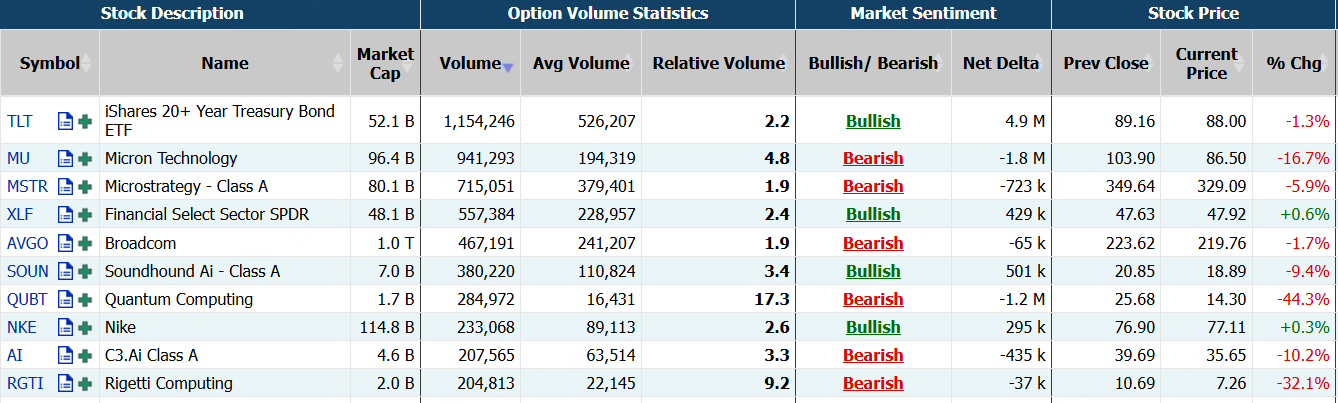Image resolution: width=1338 pixels, height=403 pixels.
Task: Click the Bearish link for MU
Action: [873, 158]
